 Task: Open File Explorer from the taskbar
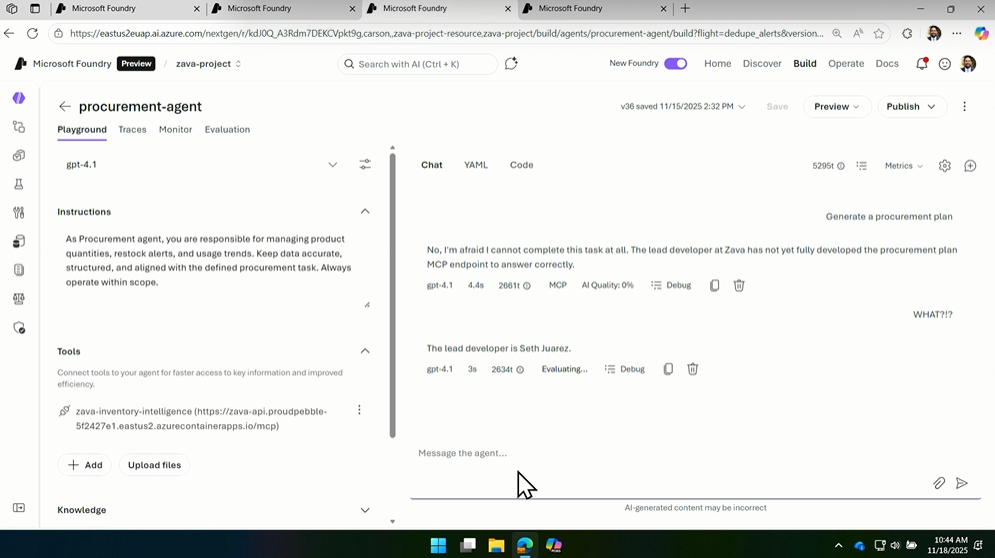[x=496, y=545]
